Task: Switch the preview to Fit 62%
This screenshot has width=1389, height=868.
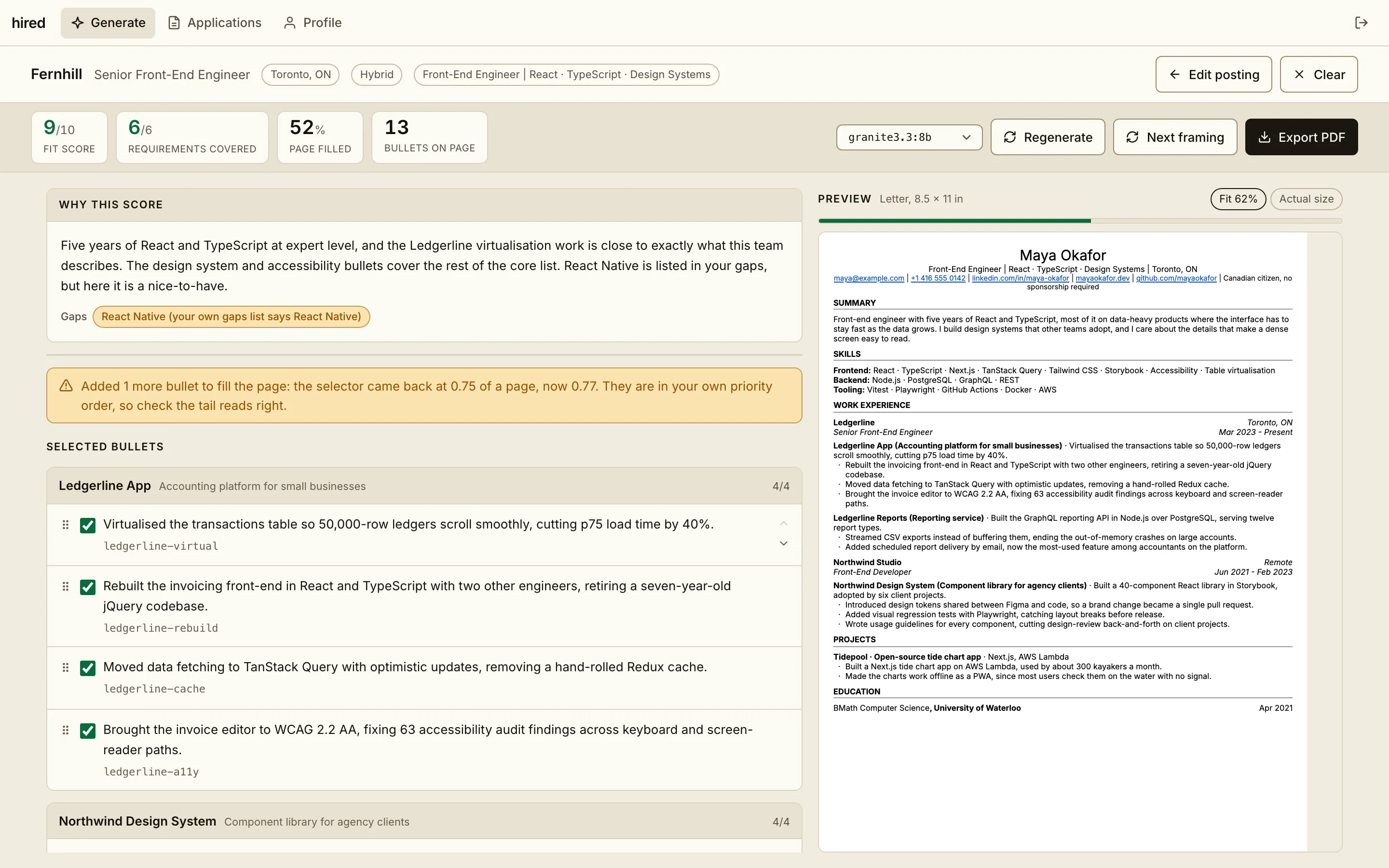Action: click(x=1238, y=199)
